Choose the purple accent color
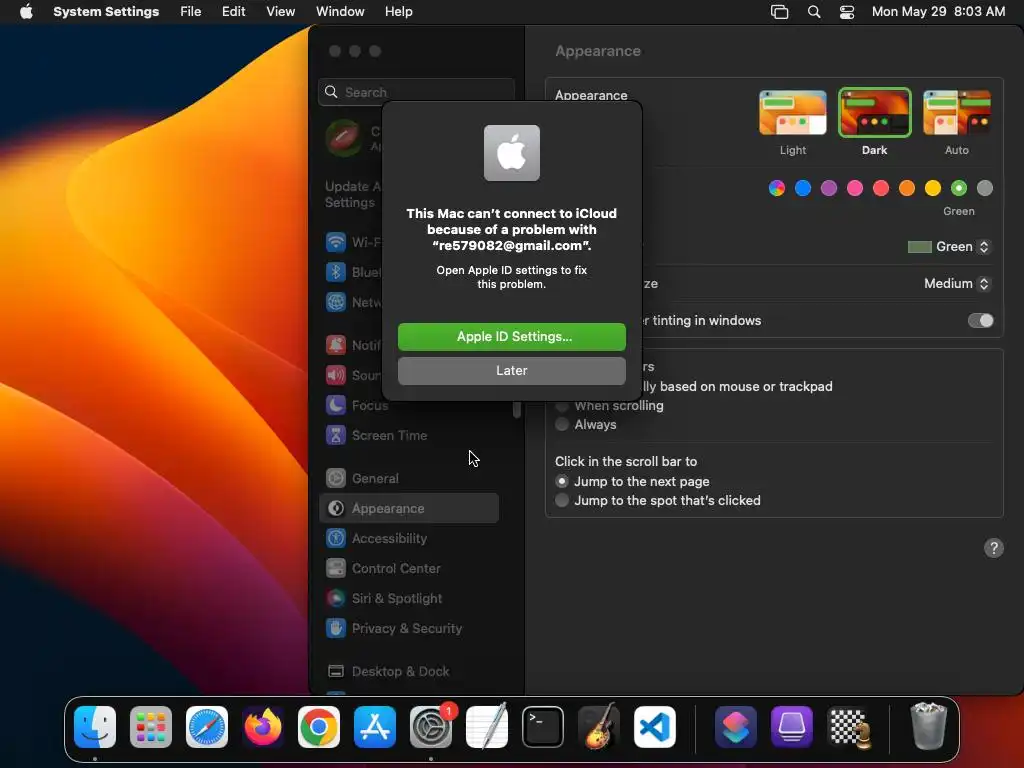1024x768 pixels. click(829, 189)
